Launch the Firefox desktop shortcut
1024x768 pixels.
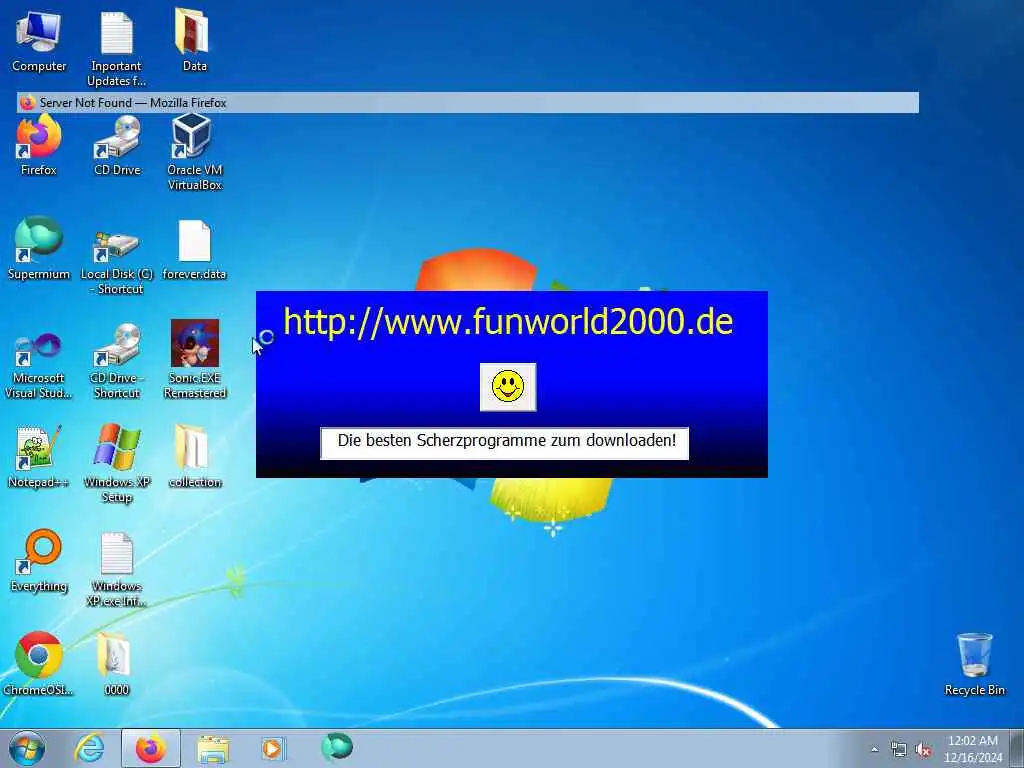click(x=39, y=146)
